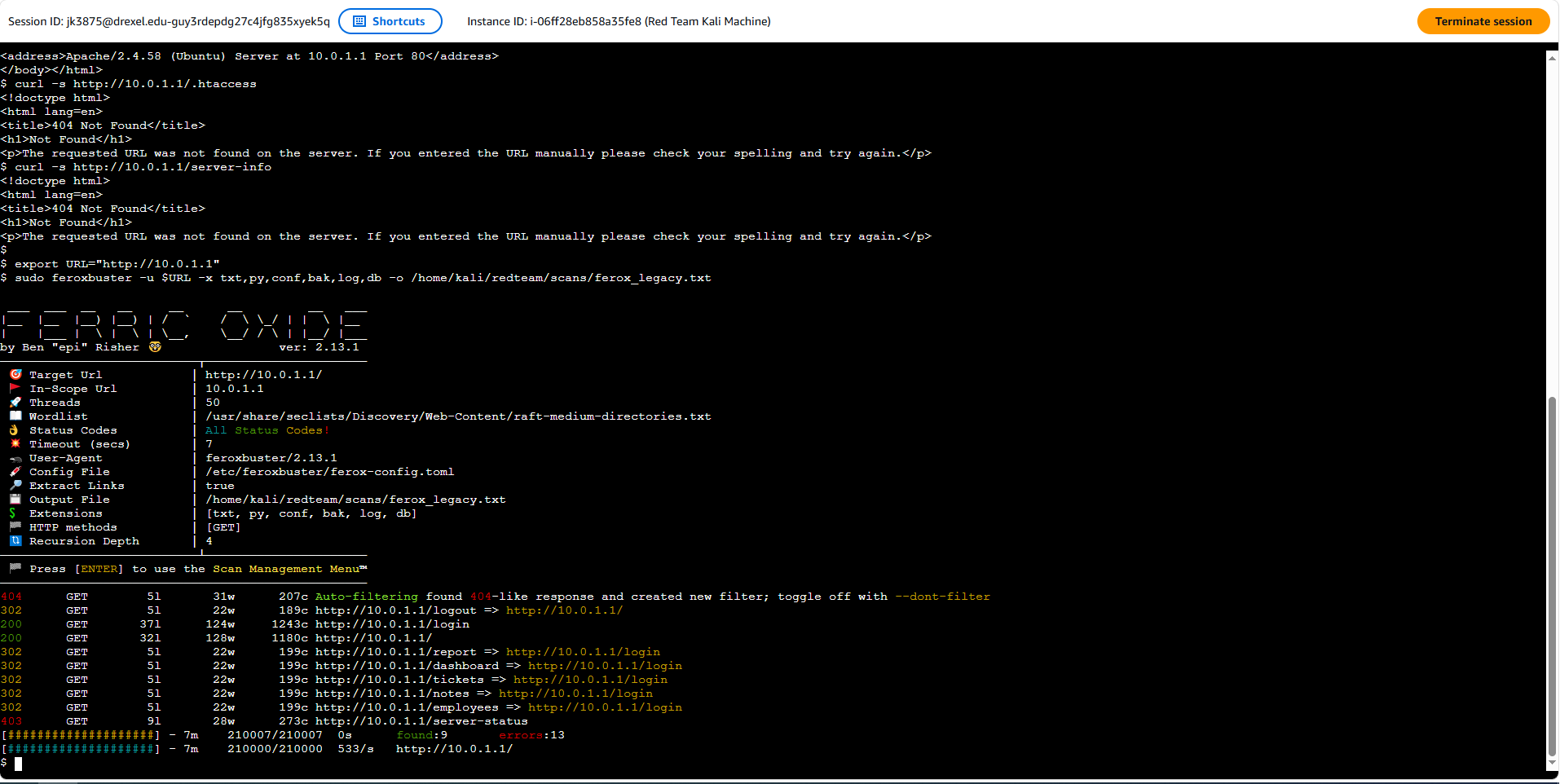Click the Timeout collision icon
The width and height of the screenshot is (1560, 784).
tap(15, 443)
